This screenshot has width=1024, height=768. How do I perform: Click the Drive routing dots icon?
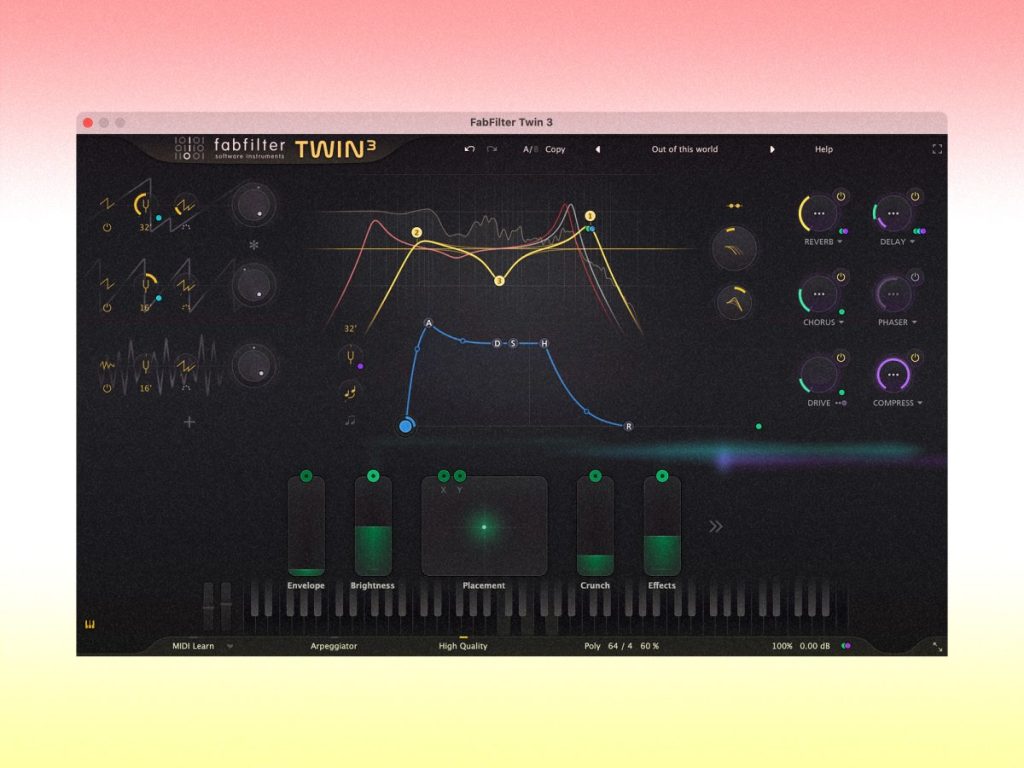(x=841, y=403)
